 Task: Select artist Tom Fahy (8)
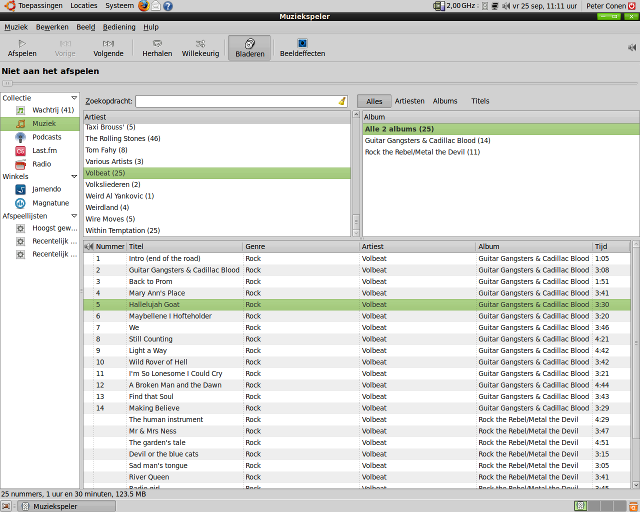(x=217, y=150)
